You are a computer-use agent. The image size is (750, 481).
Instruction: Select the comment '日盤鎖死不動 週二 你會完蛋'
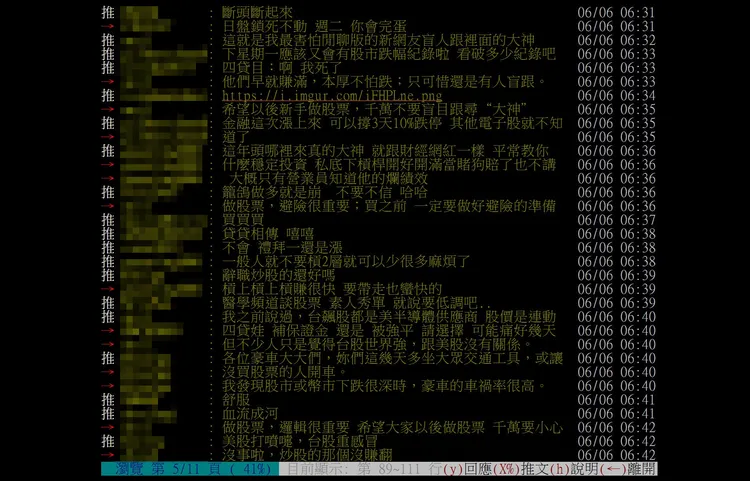tap(314, 27)
